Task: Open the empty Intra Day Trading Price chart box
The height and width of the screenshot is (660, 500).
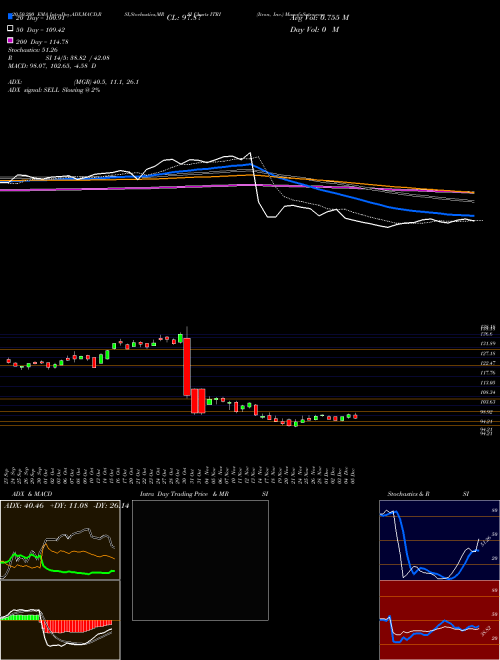Action: pyautogui.click(x=200, y=560)
